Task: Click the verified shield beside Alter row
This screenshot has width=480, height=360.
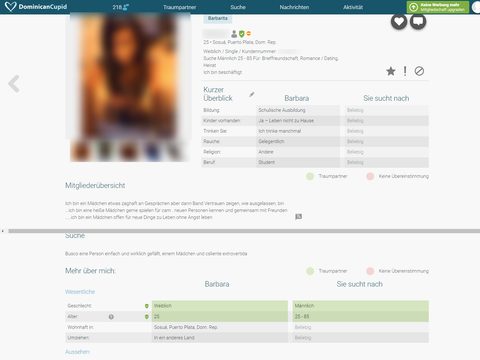Action: click(x=147, y=317)
